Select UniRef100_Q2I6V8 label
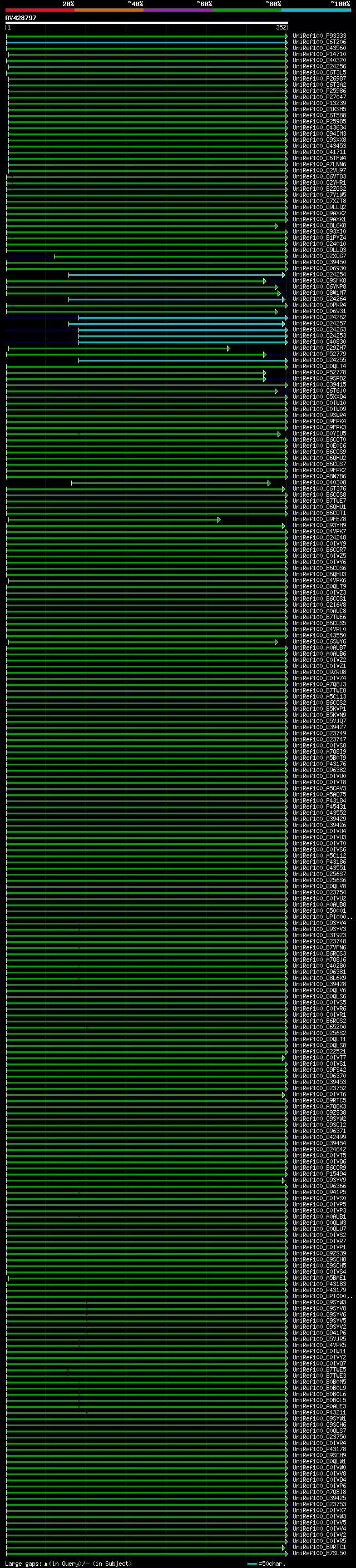The width and height of the screenshot is (356, 1568). coord(319,605)
